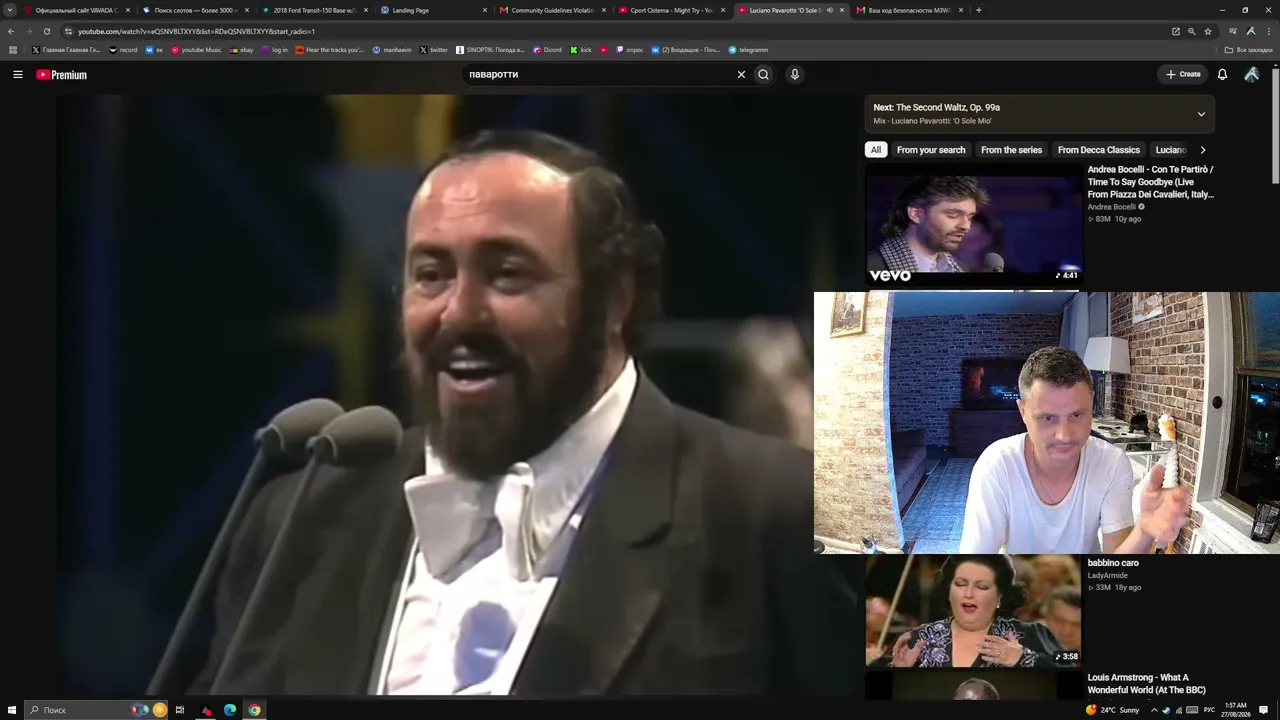This screenshot has height=720, width=1280.
Task: Switch to the VAVADA official site tab
Action: pyautogui.click(x=78, y=10)
